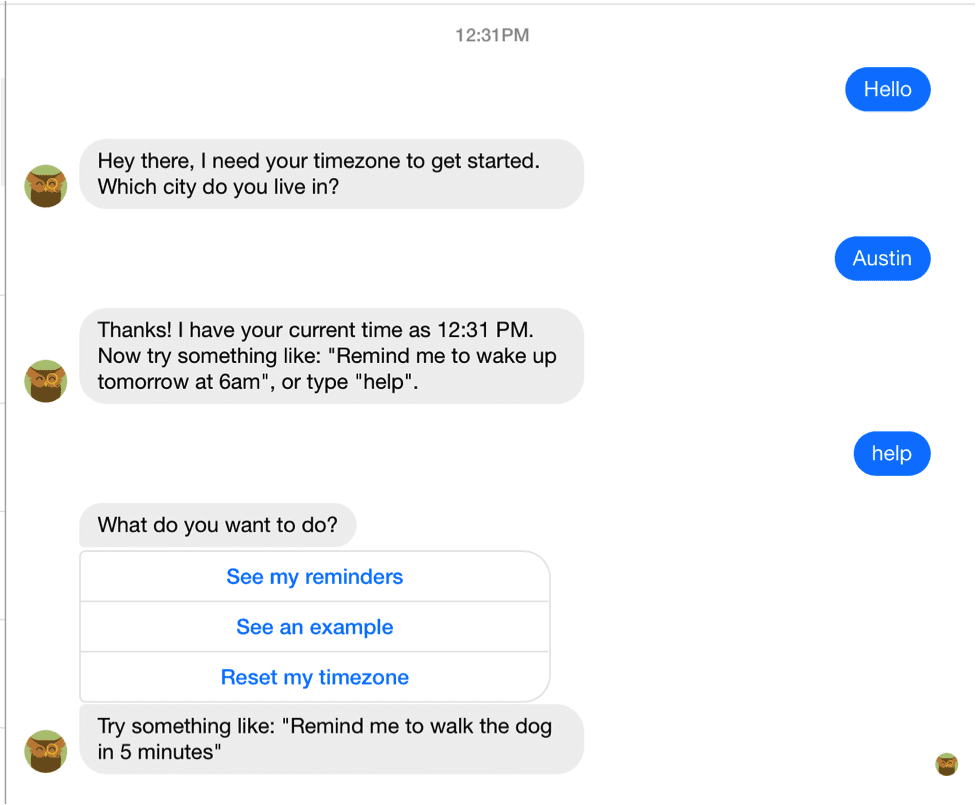
Task: Click the "Try something like: Remind me to walk" line
Action: click(x=324, y=726)
